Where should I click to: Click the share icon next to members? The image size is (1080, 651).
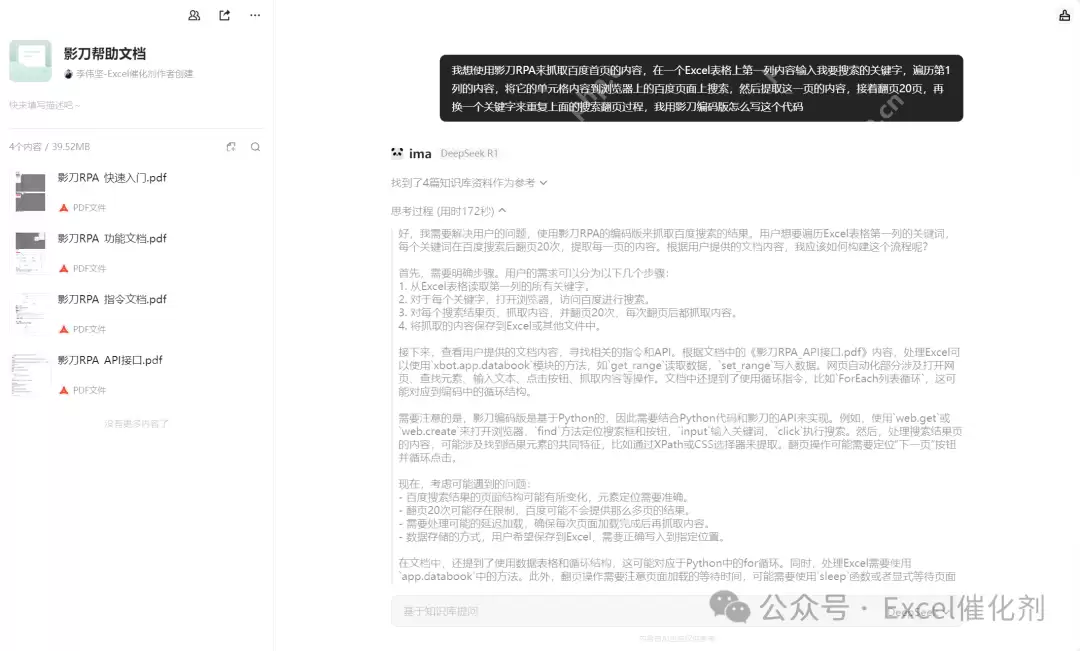tap(223, 14)
